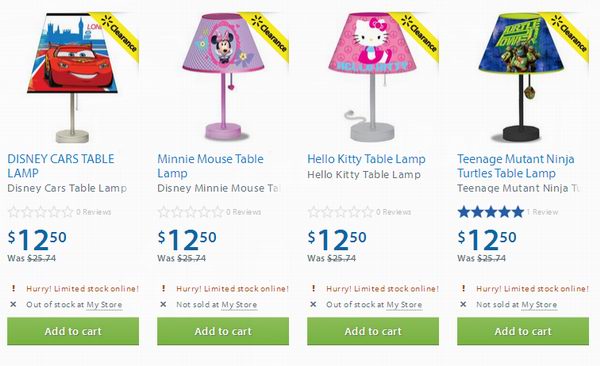The height and width of the screenshot is (366, 600).
Task: Open the Hello Kitty Table Lamp title link
Action: (366, 159)
